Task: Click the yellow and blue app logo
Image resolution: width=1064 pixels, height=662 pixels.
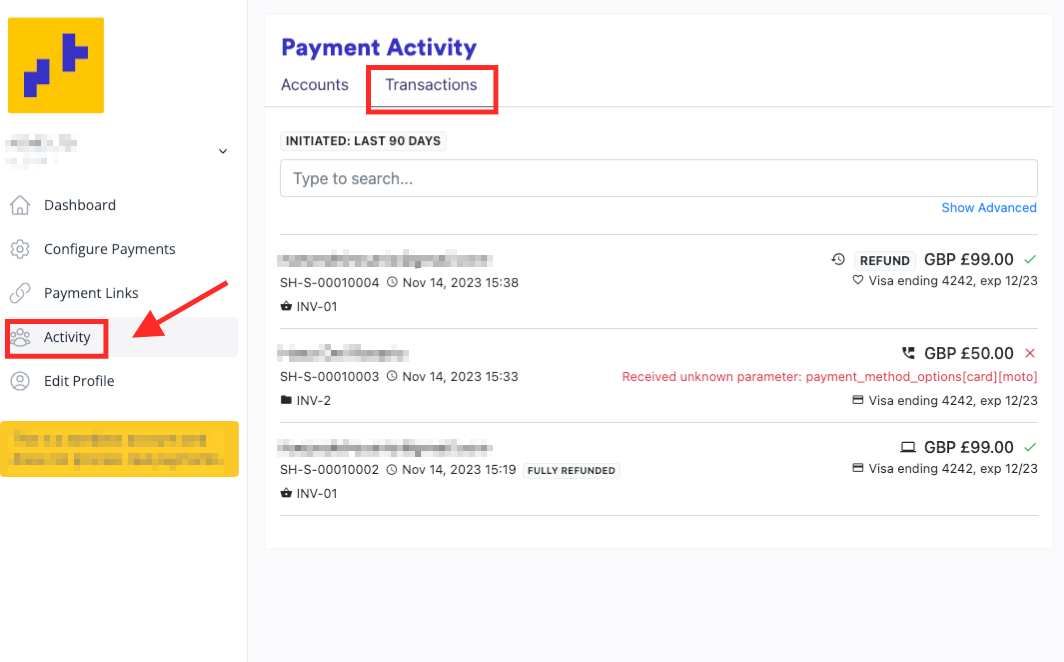Action: click(x=56, y=65)
